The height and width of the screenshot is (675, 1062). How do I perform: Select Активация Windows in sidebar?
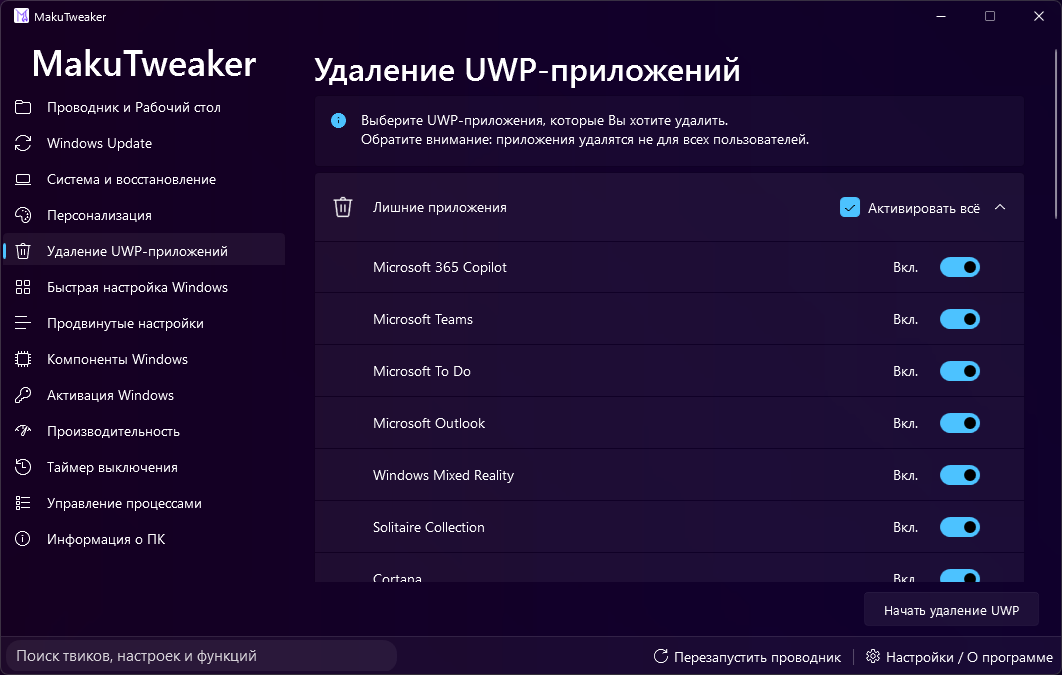click(x=144, y=395)
